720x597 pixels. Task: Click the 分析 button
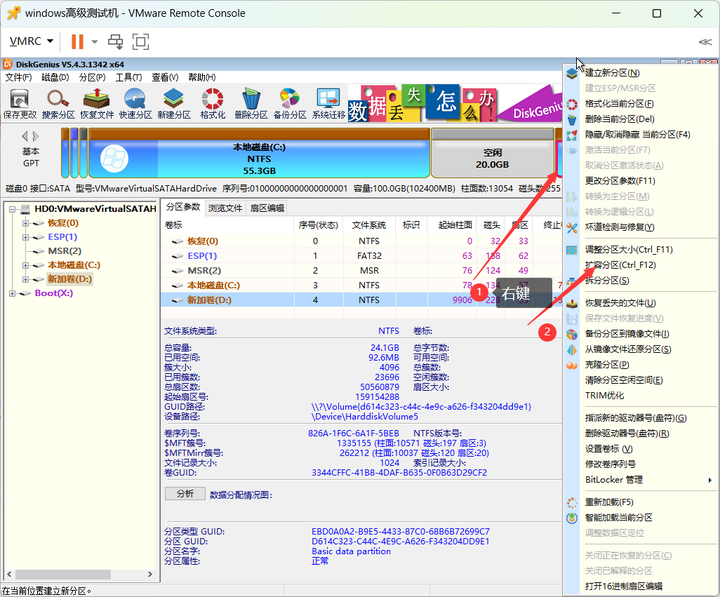pyautogui.click(x=185, y=494)
